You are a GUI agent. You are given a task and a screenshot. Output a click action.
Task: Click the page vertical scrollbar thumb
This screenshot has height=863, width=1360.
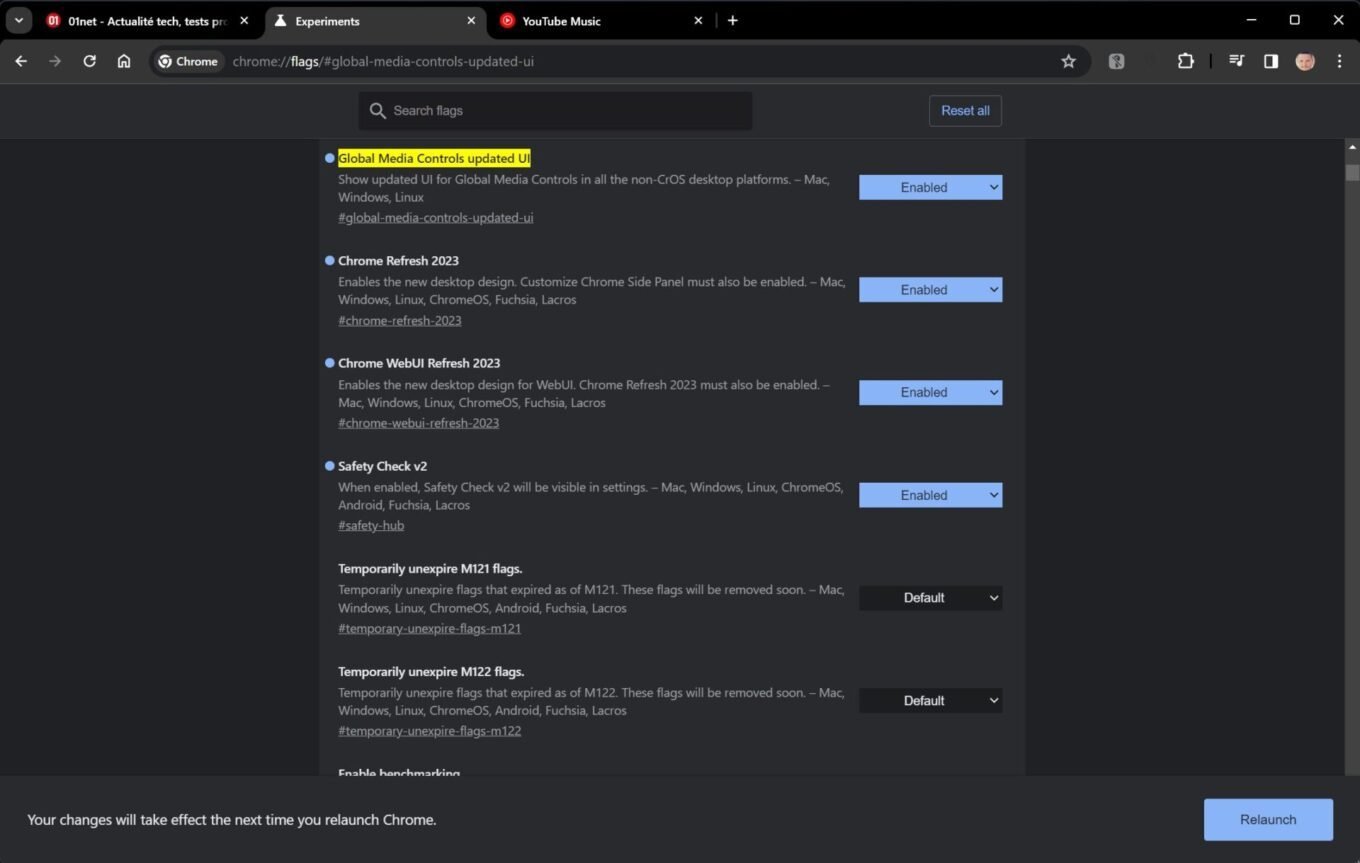(x=1352, y=172)
